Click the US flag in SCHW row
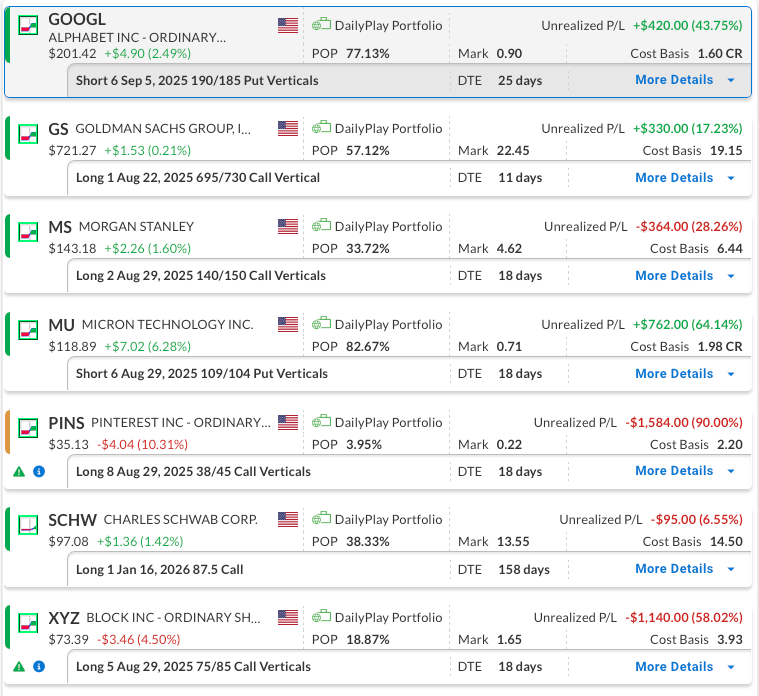The width and height of the screenshot is (759, 696). 288,519
